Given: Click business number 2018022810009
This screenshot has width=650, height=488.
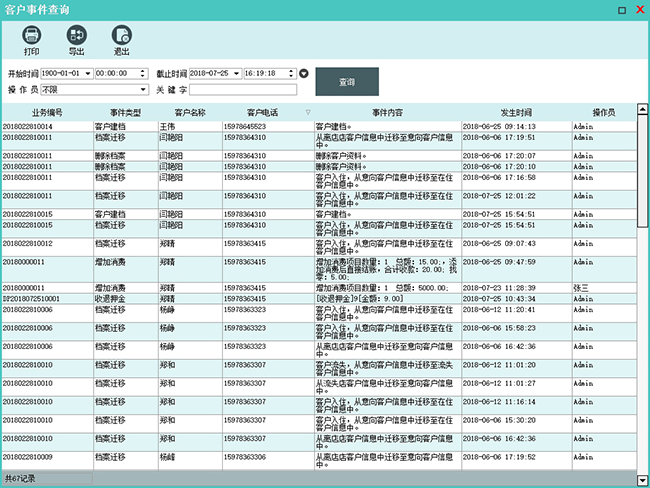Looking at the screenshot, I should pos(27,457).
